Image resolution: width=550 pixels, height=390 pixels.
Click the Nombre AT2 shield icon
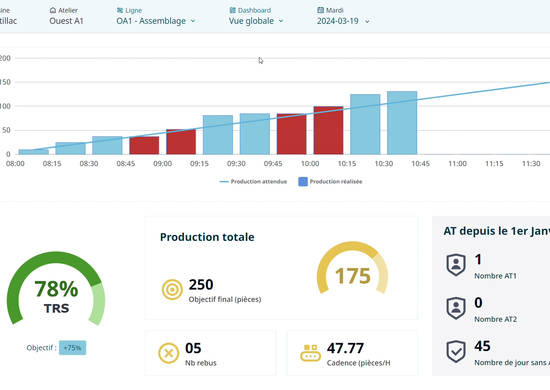[456, 308]
